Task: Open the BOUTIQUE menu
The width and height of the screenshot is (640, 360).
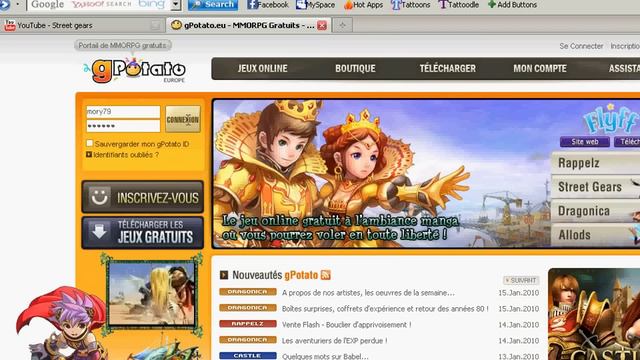Action: coord(355,69)
